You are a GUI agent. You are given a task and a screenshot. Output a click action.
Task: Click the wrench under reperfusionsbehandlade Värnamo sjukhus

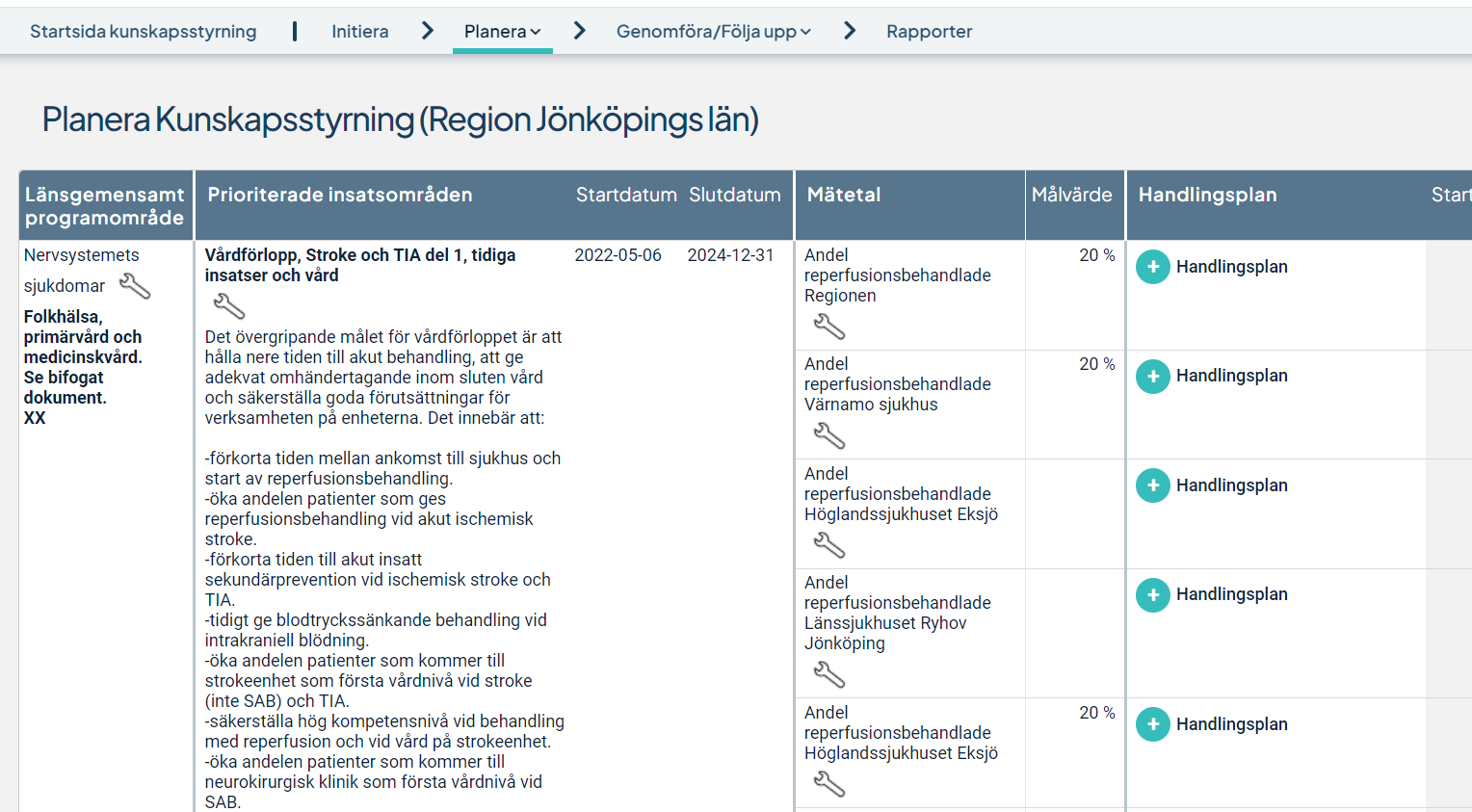click(x=828, y=435)
